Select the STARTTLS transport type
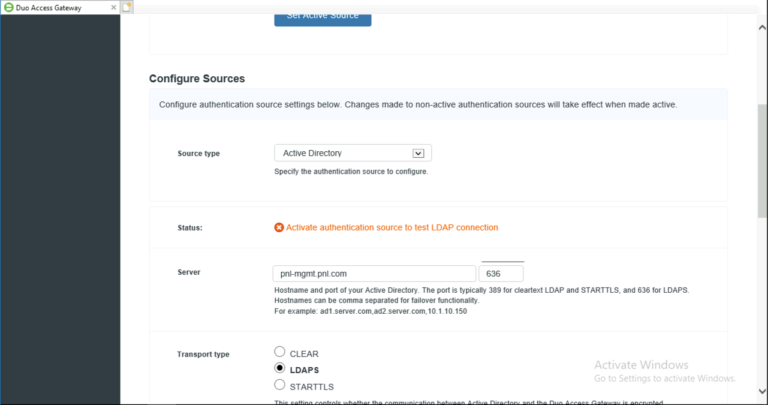The height and width of the screenshot is (405, 768). [x=280, y=384]
